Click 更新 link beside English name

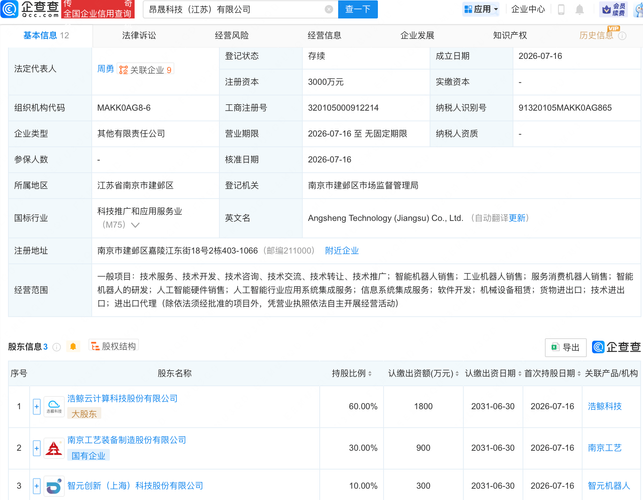(x=517, y=218)
